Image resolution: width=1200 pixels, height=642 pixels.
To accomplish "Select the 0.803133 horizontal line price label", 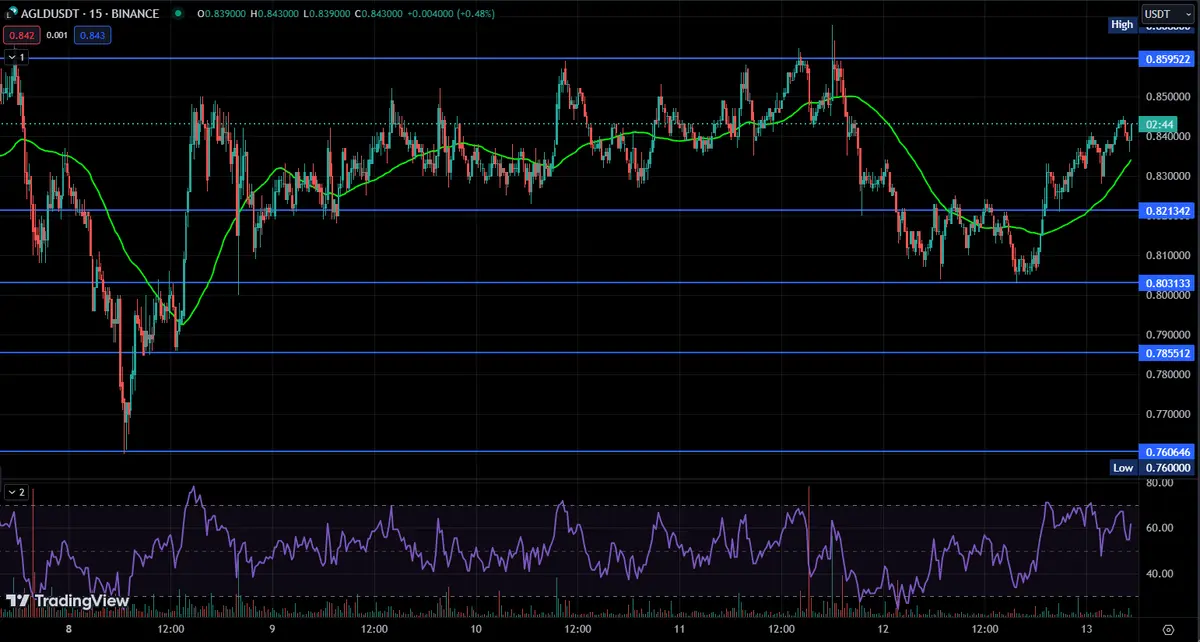I will 1167,283.
